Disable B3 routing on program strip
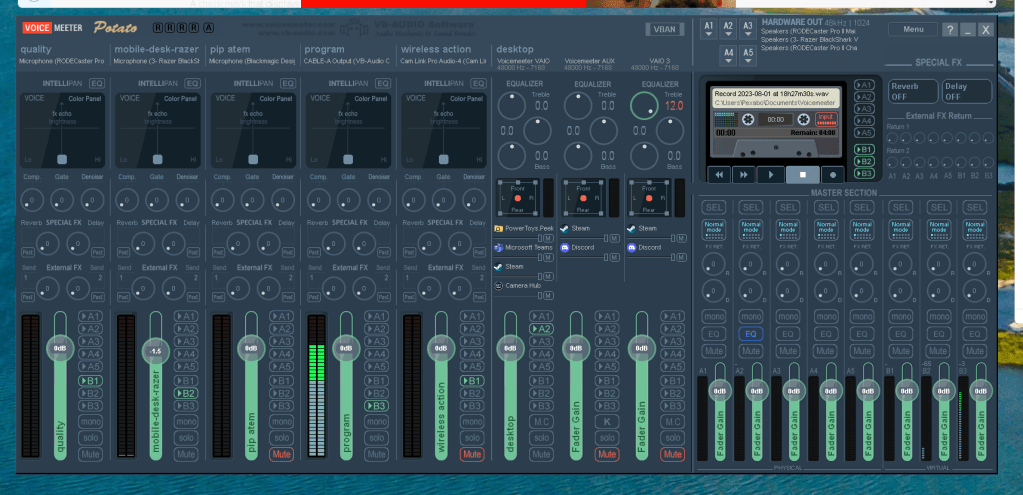 (x=376, y=406)
